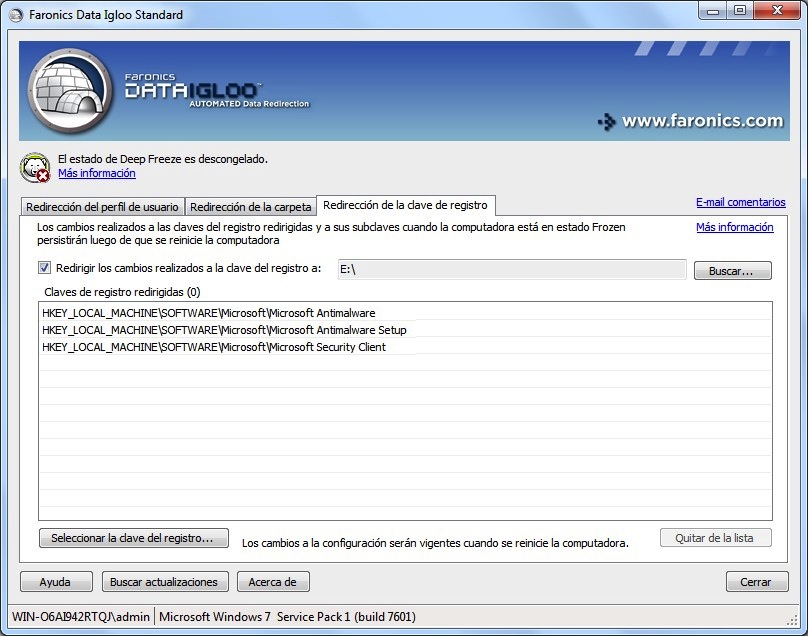Viewport: 808px width, 636px height.
Task: Select the Microsoft Antimalware registry key row
Action: point(405,313)
